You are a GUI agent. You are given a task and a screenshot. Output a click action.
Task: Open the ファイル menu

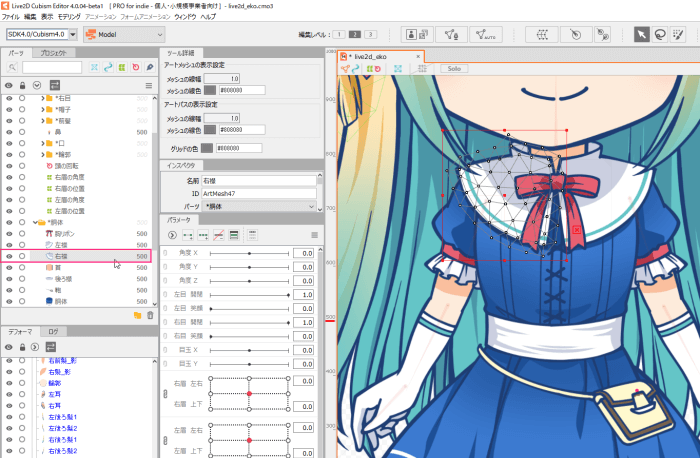point(10,17)
